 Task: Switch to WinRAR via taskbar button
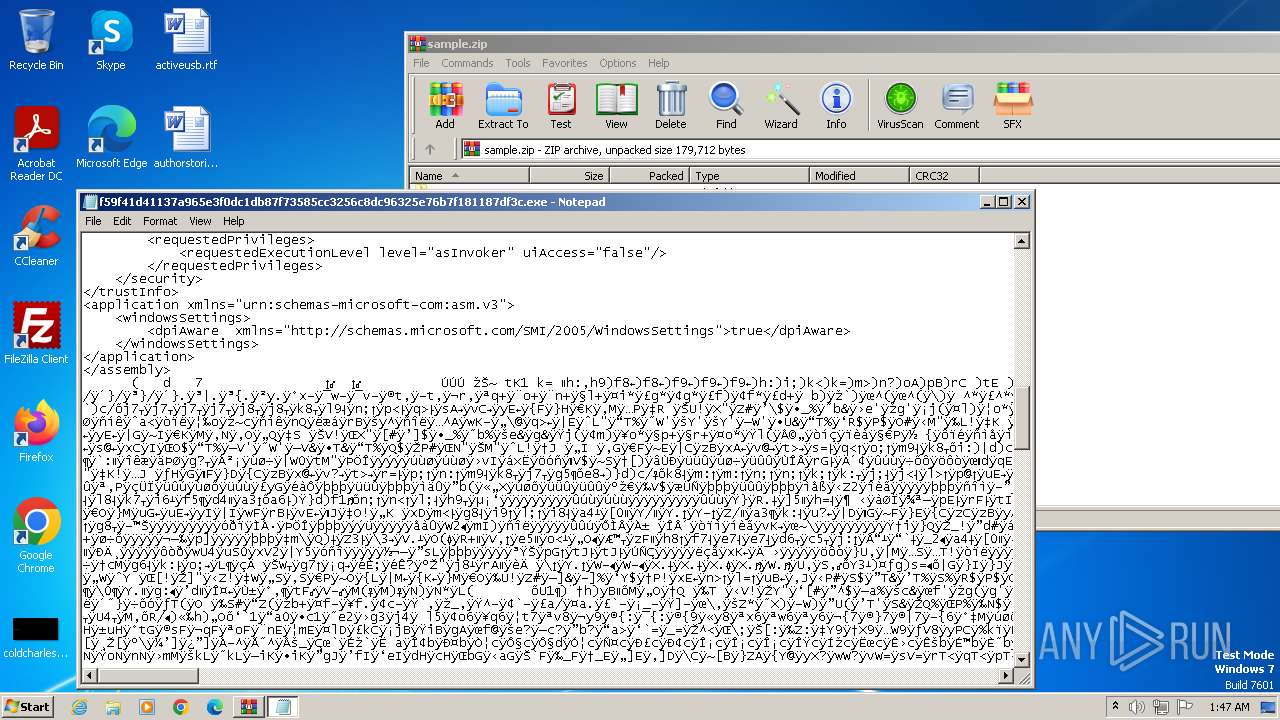coord(248,707)
